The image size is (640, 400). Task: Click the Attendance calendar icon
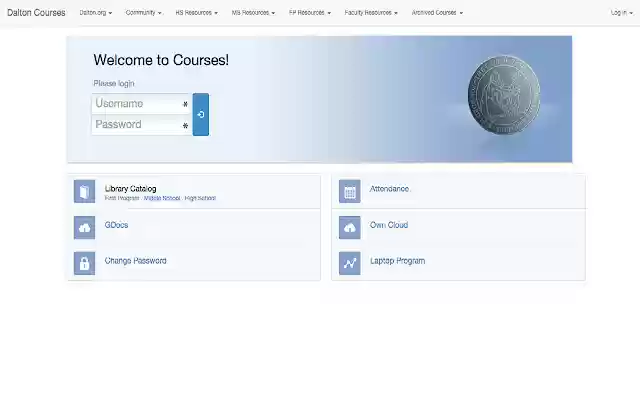[350, 191]
